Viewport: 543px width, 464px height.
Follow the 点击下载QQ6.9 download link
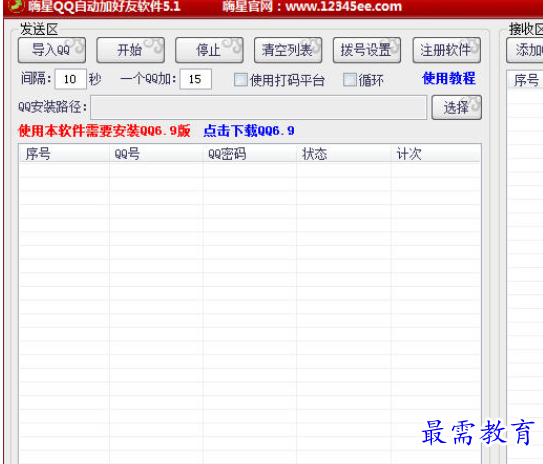pos(249,131)
